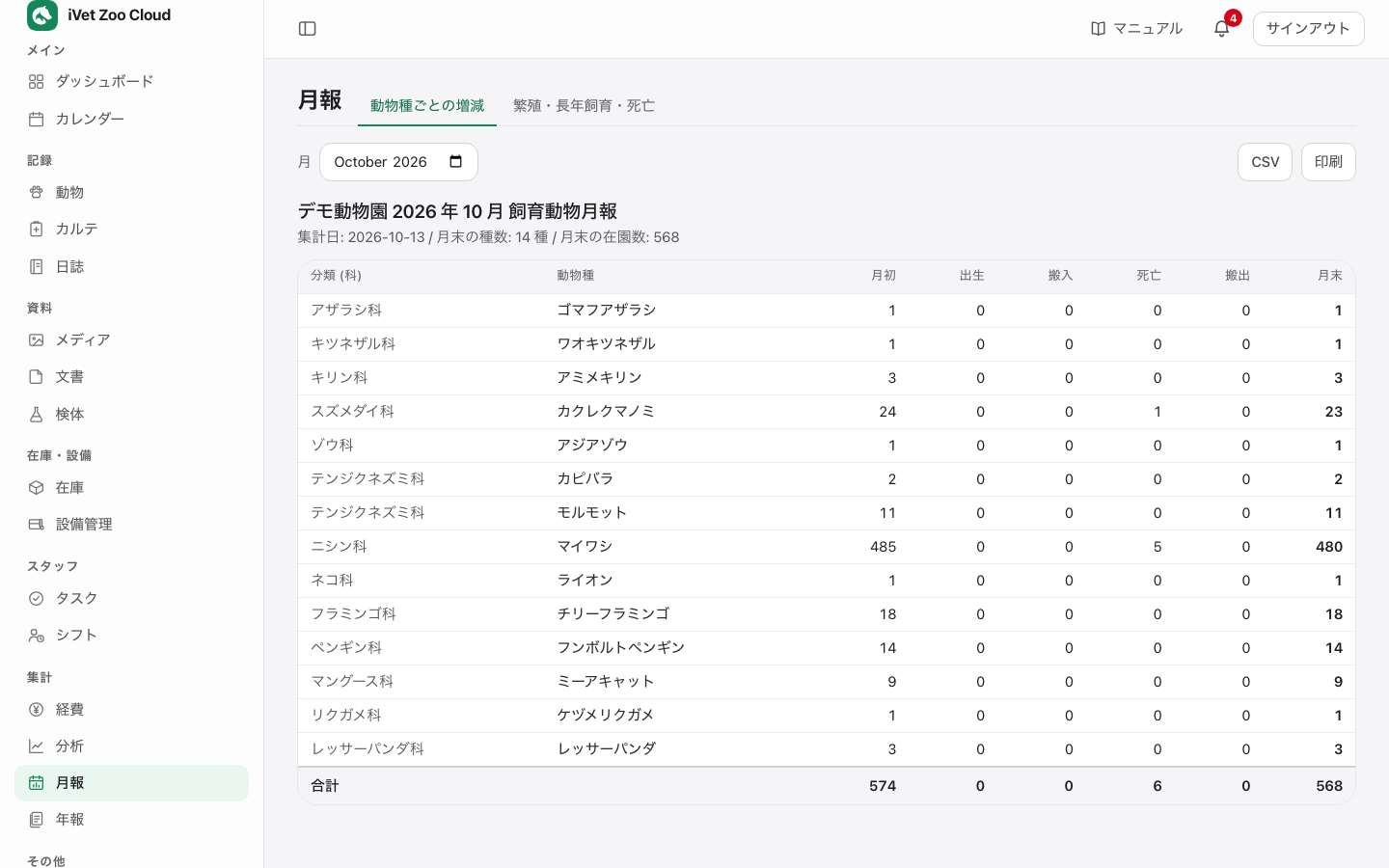Click the アミメキリン species cell
The width and height of the screenshot is (1389, 868).
point(599,378)
